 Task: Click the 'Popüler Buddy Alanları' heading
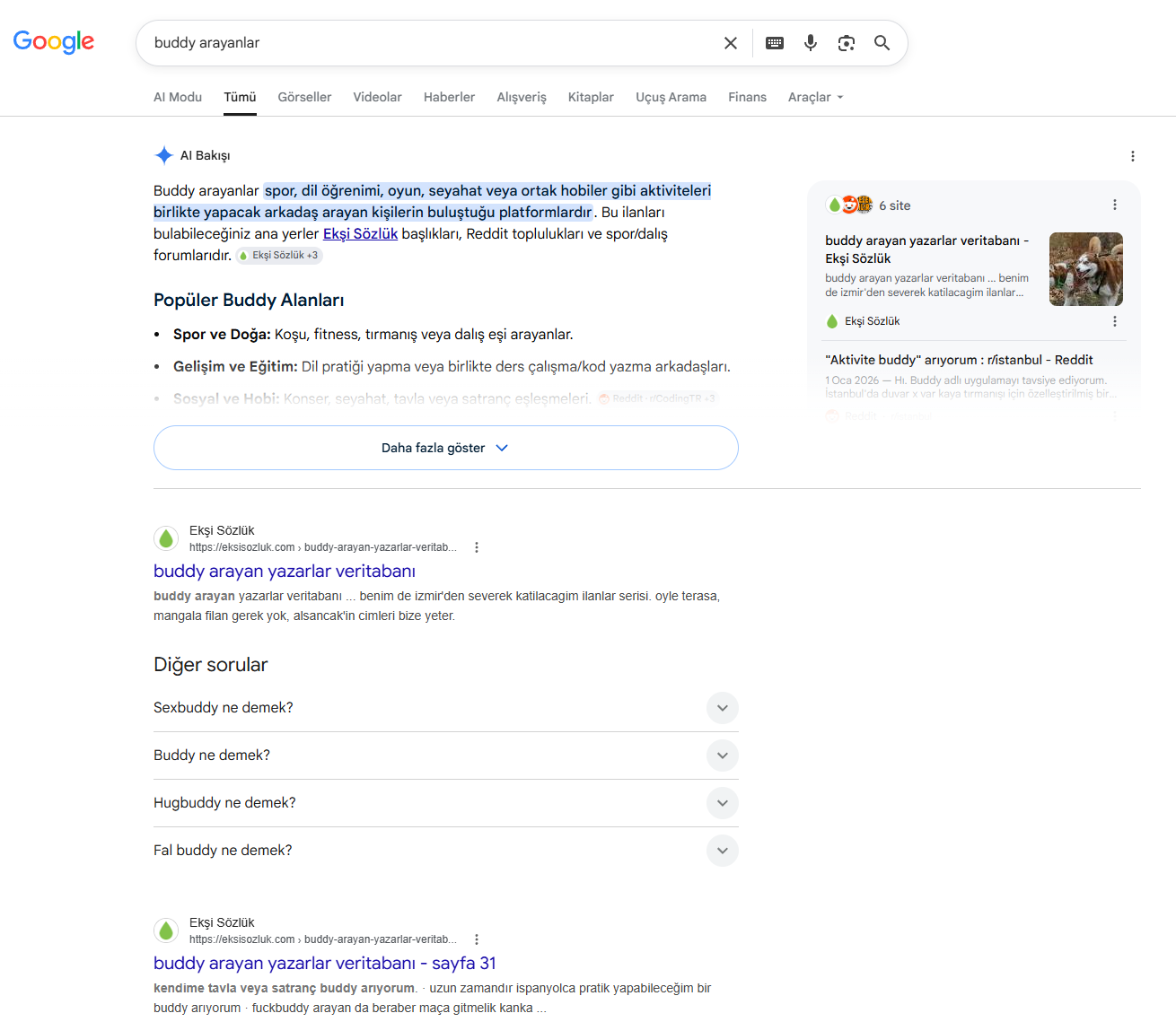[x=249, y=301]
